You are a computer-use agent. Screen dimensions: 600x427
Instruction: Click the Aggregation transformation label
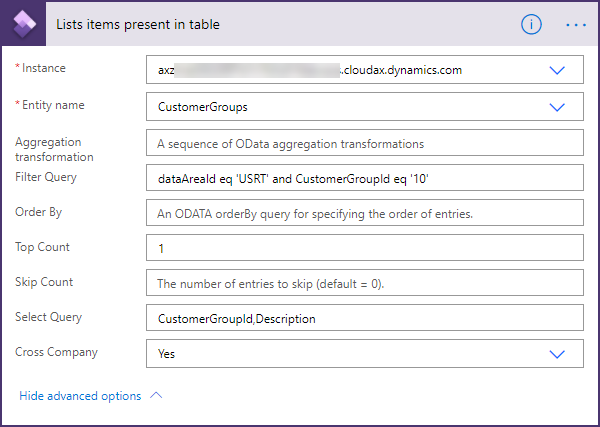point(54,149)
